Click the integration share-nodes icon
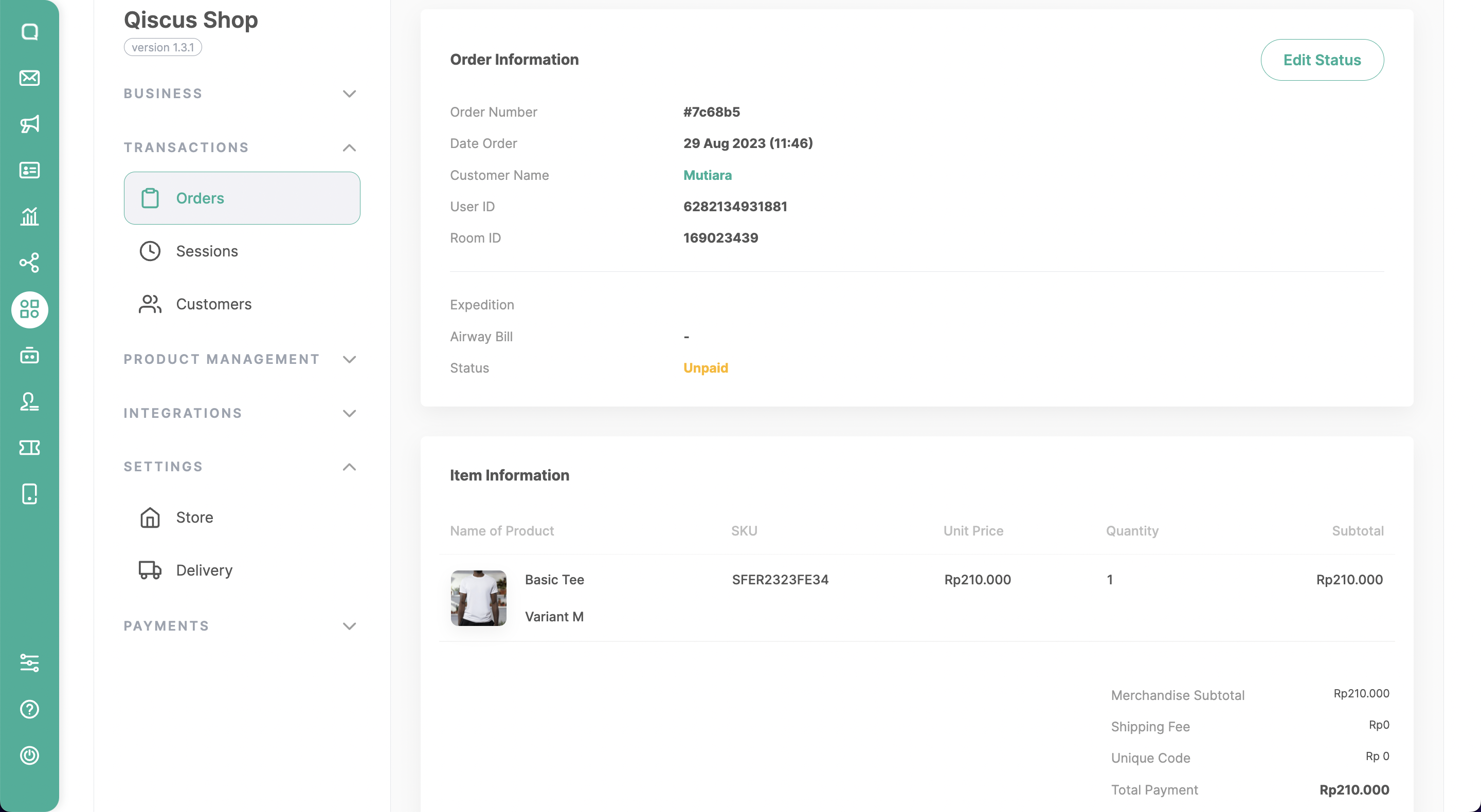Image resolution: width=1481 pixels, height=812 pixels. [29, 263]
